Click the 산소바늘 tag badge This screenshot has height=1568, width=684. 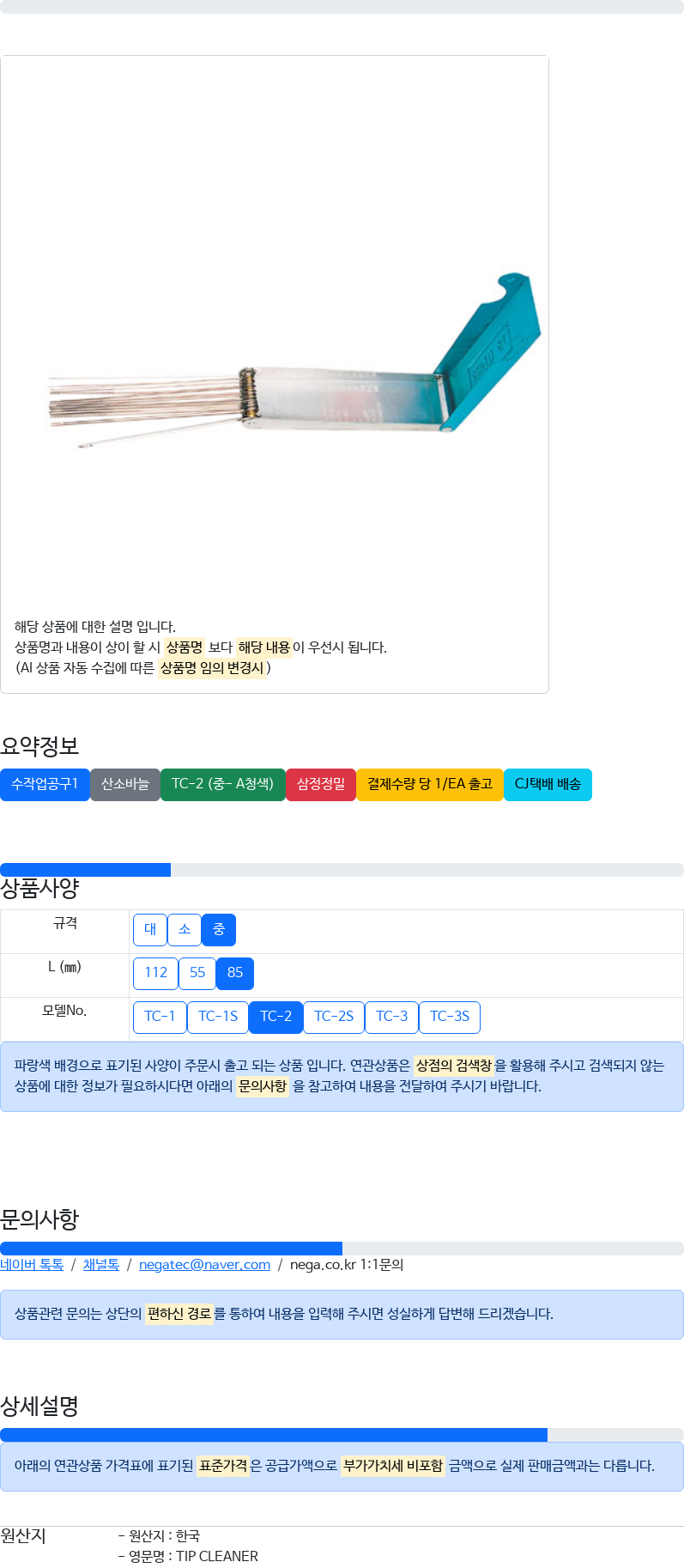coord(125,785)
